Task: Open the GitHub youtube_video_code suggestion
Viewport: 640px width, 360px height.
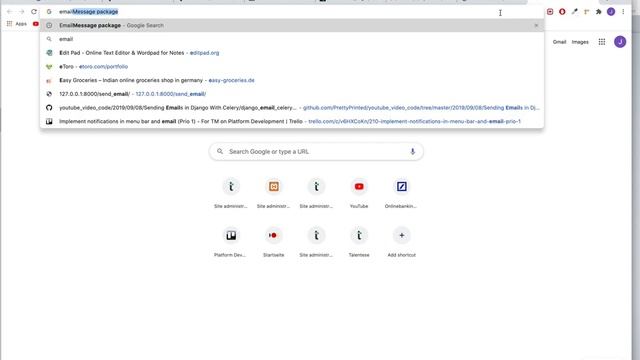Action: tap(292, 108)
